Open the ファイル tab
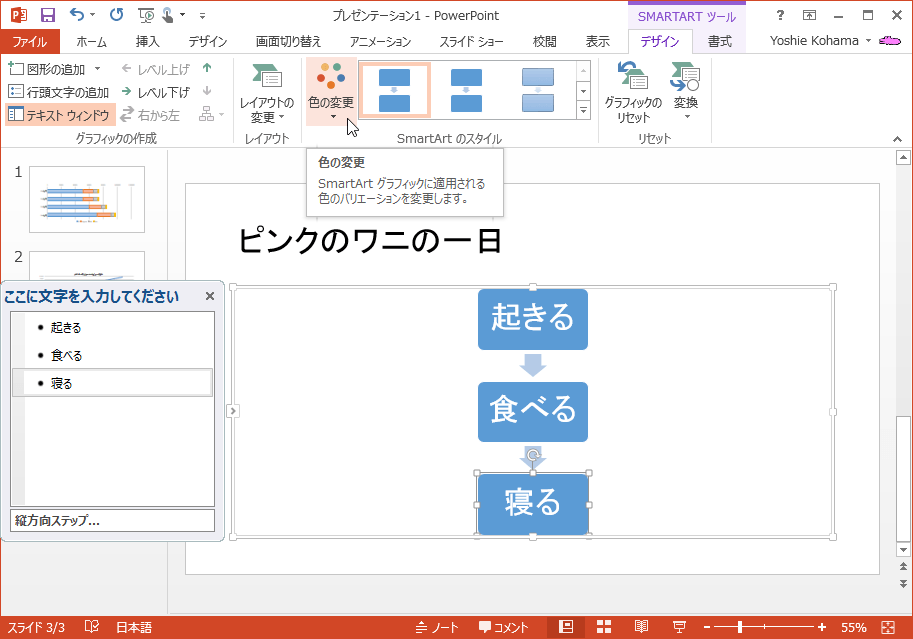Screen dimensions: 913x639 tap(29, 41)
